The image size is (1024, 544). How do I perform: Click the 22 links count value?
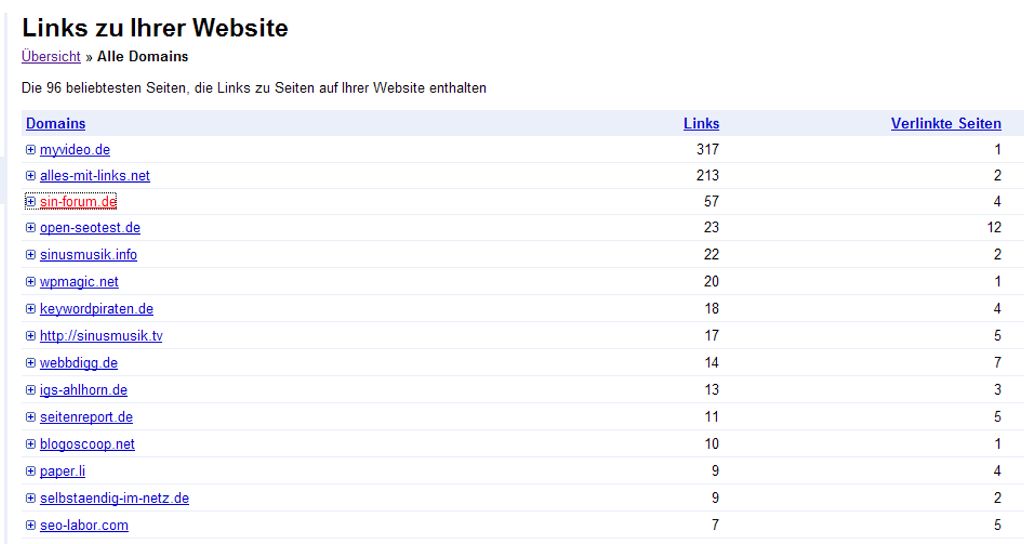click(711, 255)
